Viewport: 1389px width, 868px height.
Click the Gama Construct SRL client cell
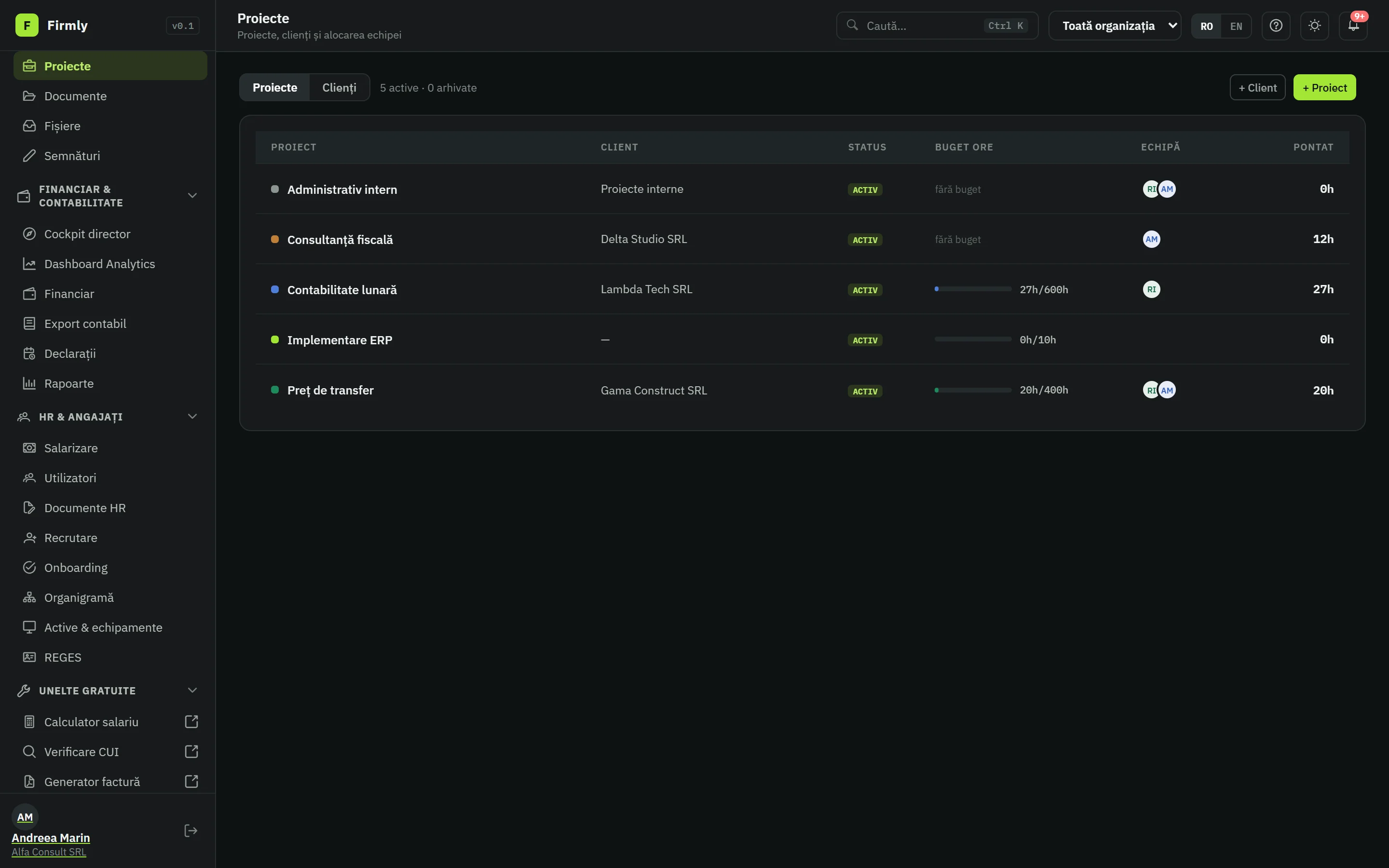click(654, 391)
